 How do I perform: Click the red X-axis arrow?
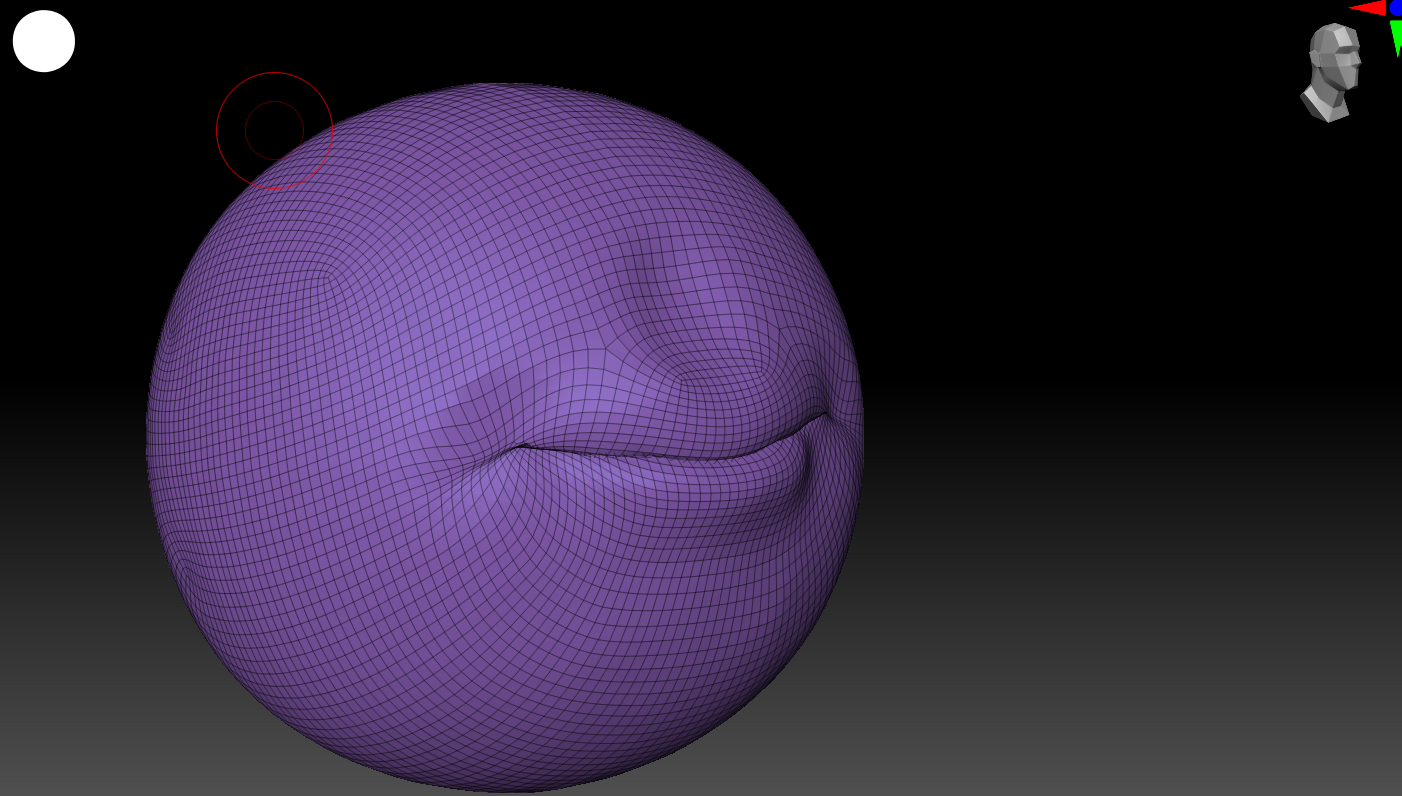point(1368,8)
